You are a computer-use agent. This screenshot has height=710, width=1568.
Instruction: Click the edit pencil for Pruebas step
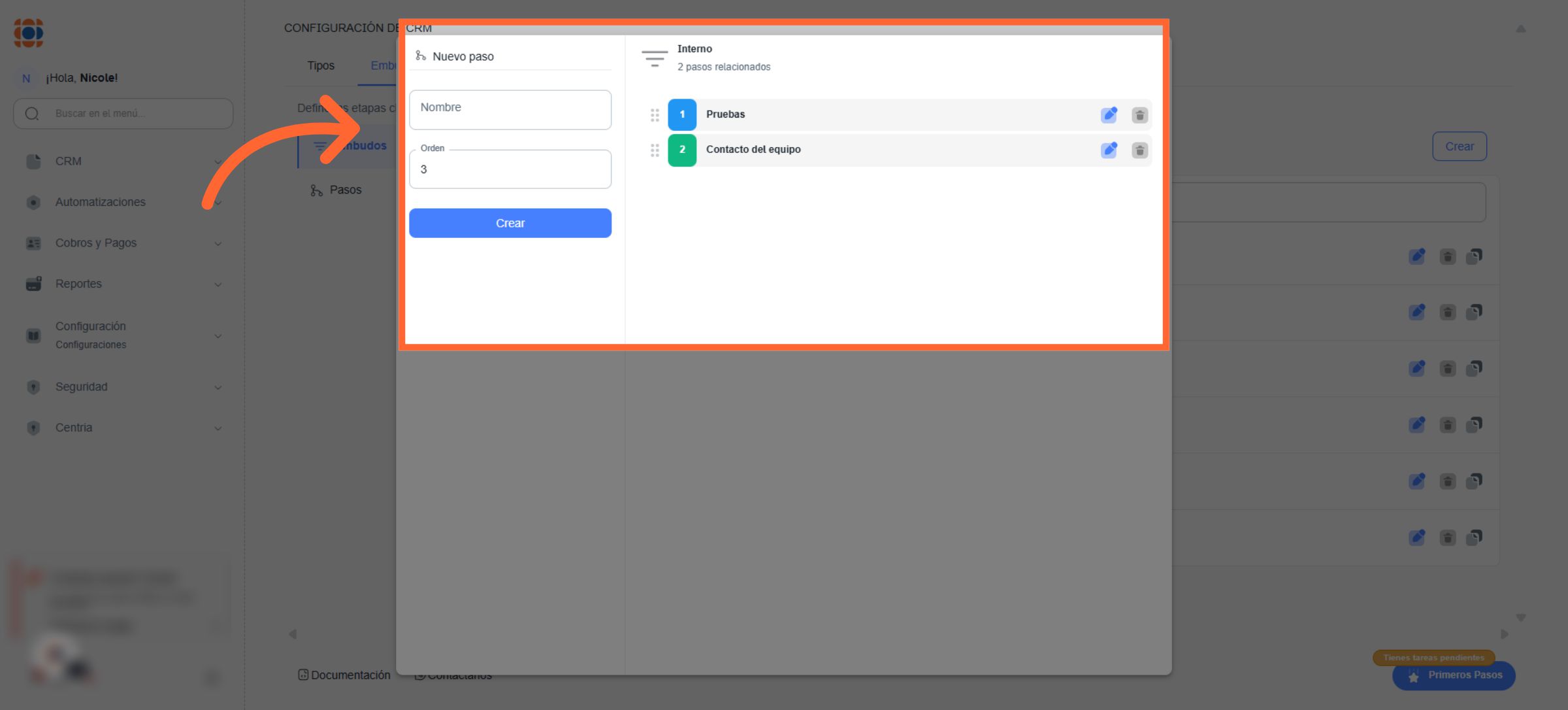(x=1109, y=115)
